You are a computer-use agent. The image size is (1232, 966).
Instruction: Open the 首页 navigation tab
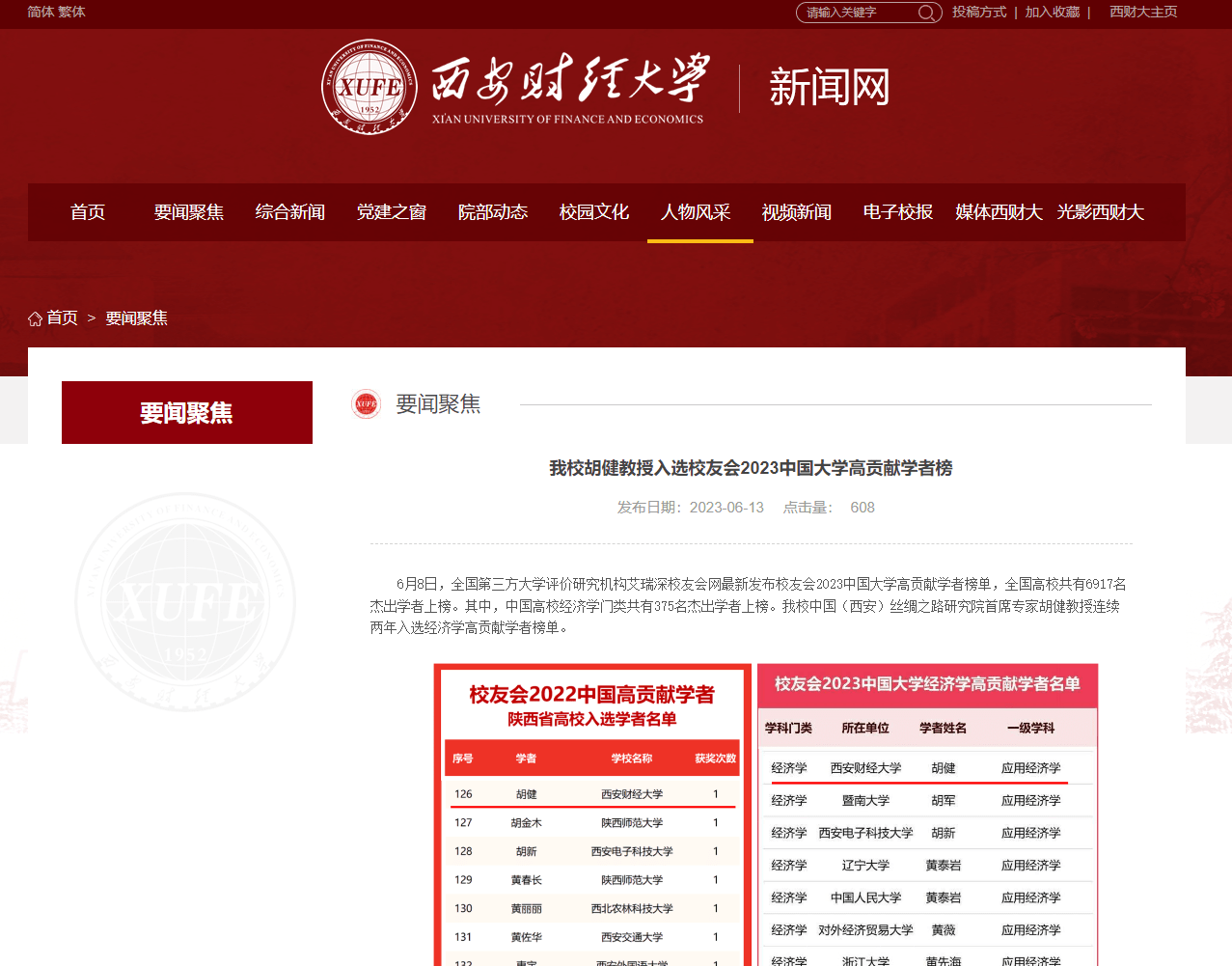point(88,212)
